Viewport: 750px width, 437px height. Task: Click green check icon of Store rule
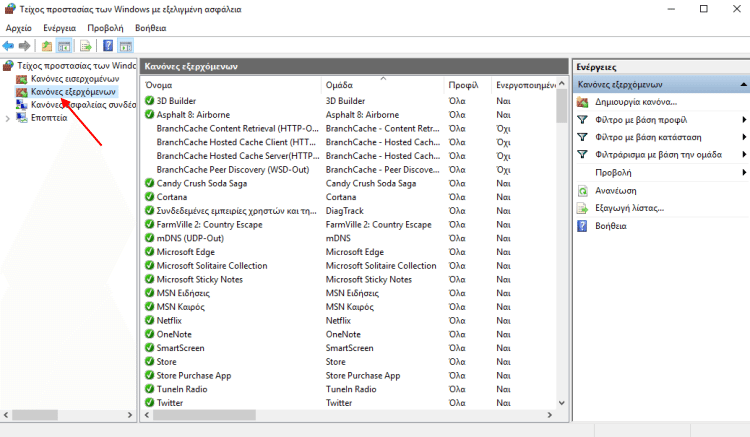click(x=149, y=361)
